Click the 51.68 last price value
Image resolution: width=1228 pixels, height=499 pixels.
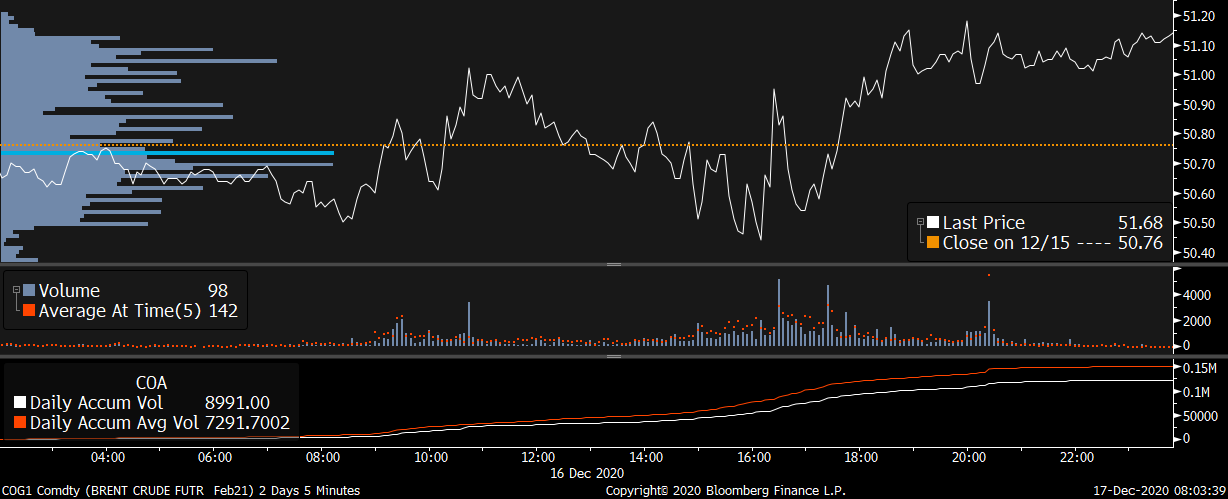(x=1139, y=223)
